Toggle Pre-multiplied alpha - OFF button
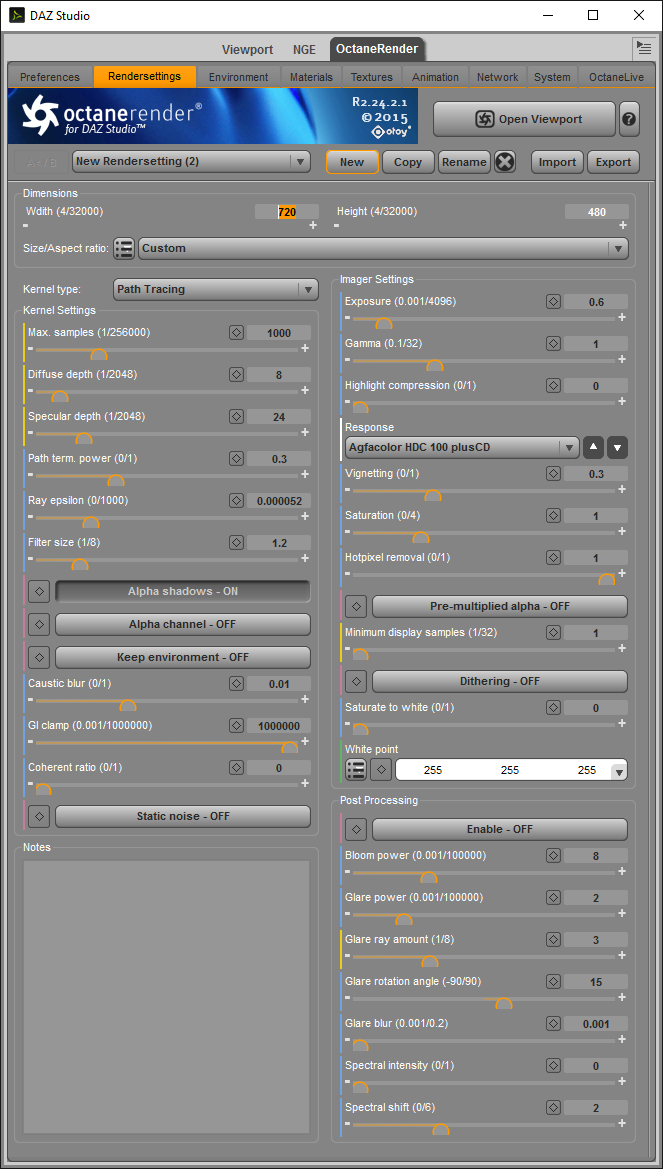This screenshot has width=663, height=1169. 500,606
